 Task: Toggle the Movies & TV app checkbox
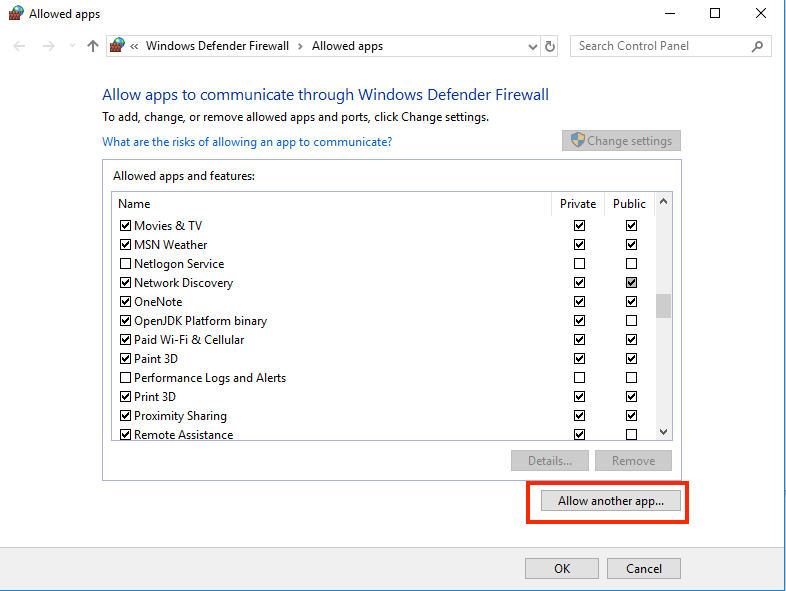(x=125, y=226)
